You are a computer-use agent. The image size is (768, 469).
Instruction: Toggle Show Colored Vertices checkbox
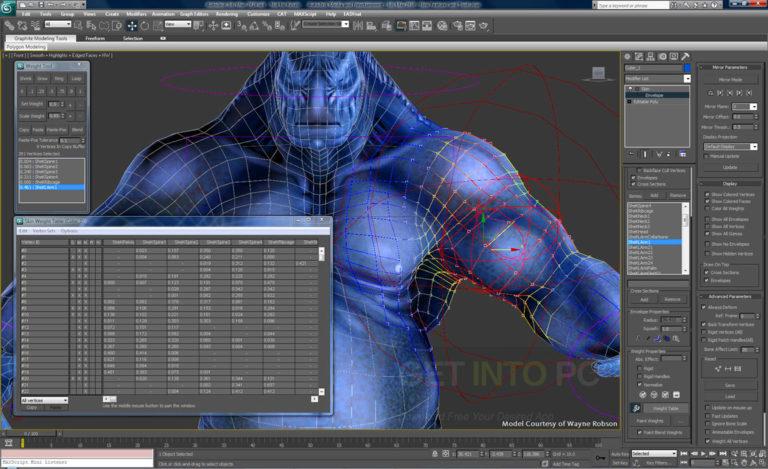707,194
